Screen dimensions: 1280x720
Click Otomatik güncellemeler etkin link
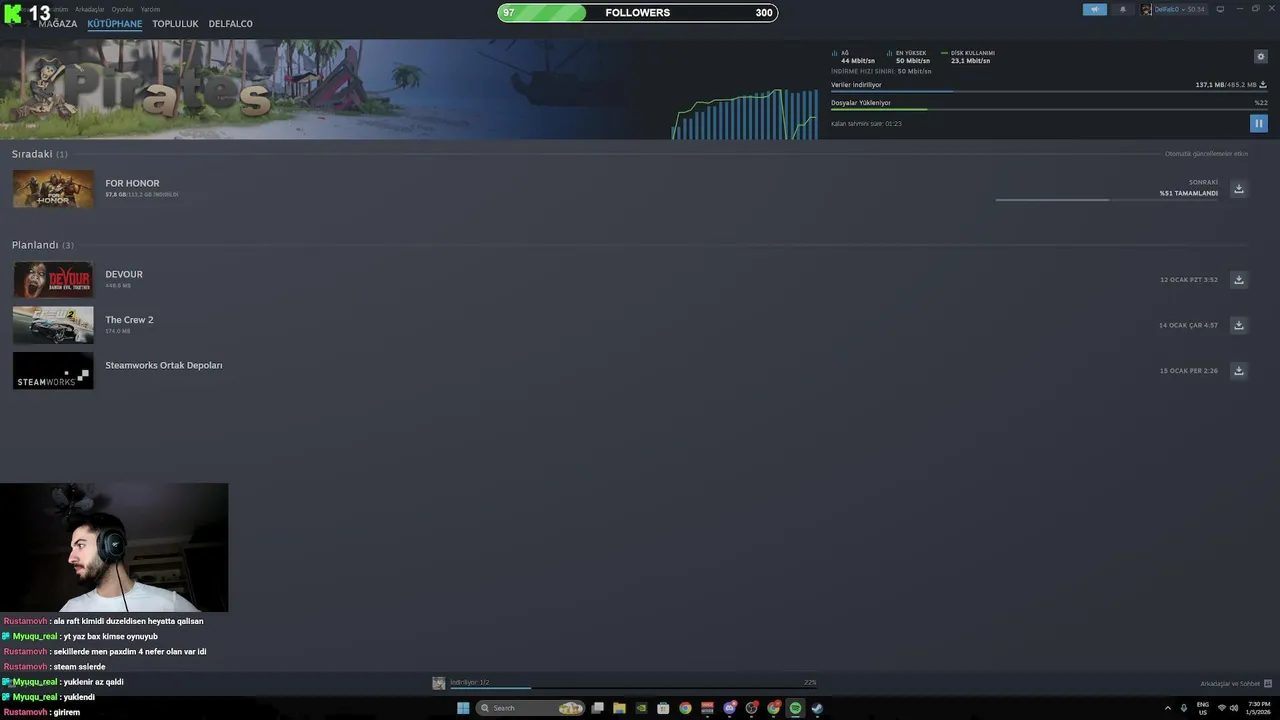(x=1206, y=154)
